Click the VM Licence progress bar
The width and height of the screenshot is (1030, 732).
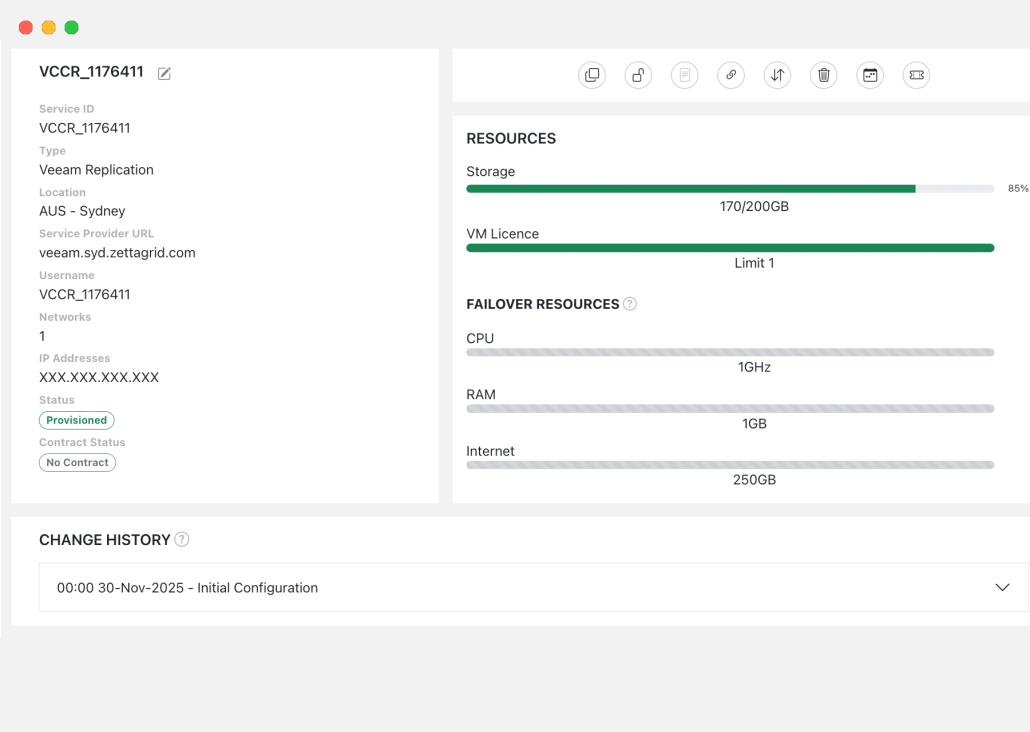pyautogui.click(x=730, y=248)
